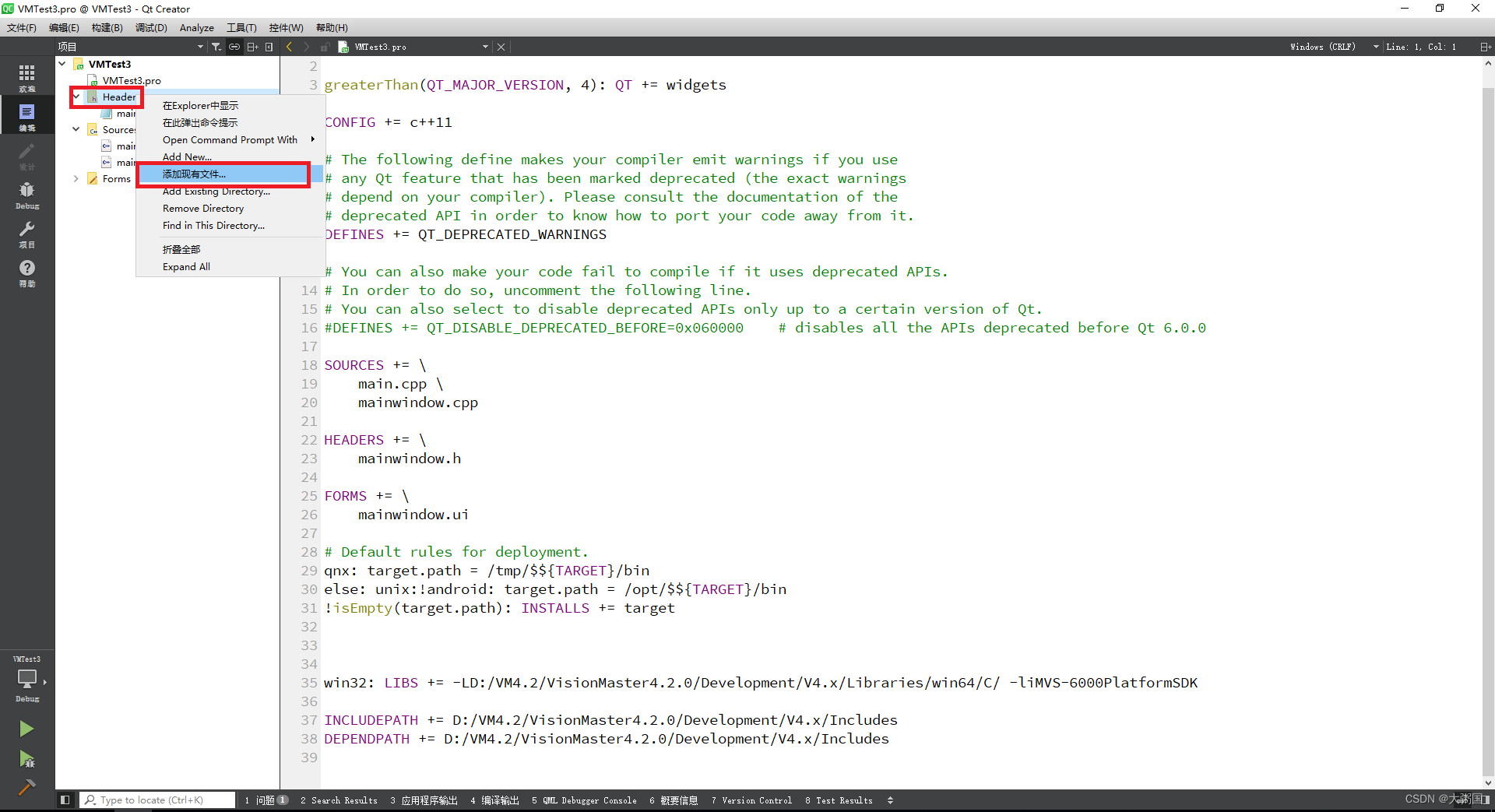
Task: Open the 问题 (Issues) output pane
Action: [266, 800]
